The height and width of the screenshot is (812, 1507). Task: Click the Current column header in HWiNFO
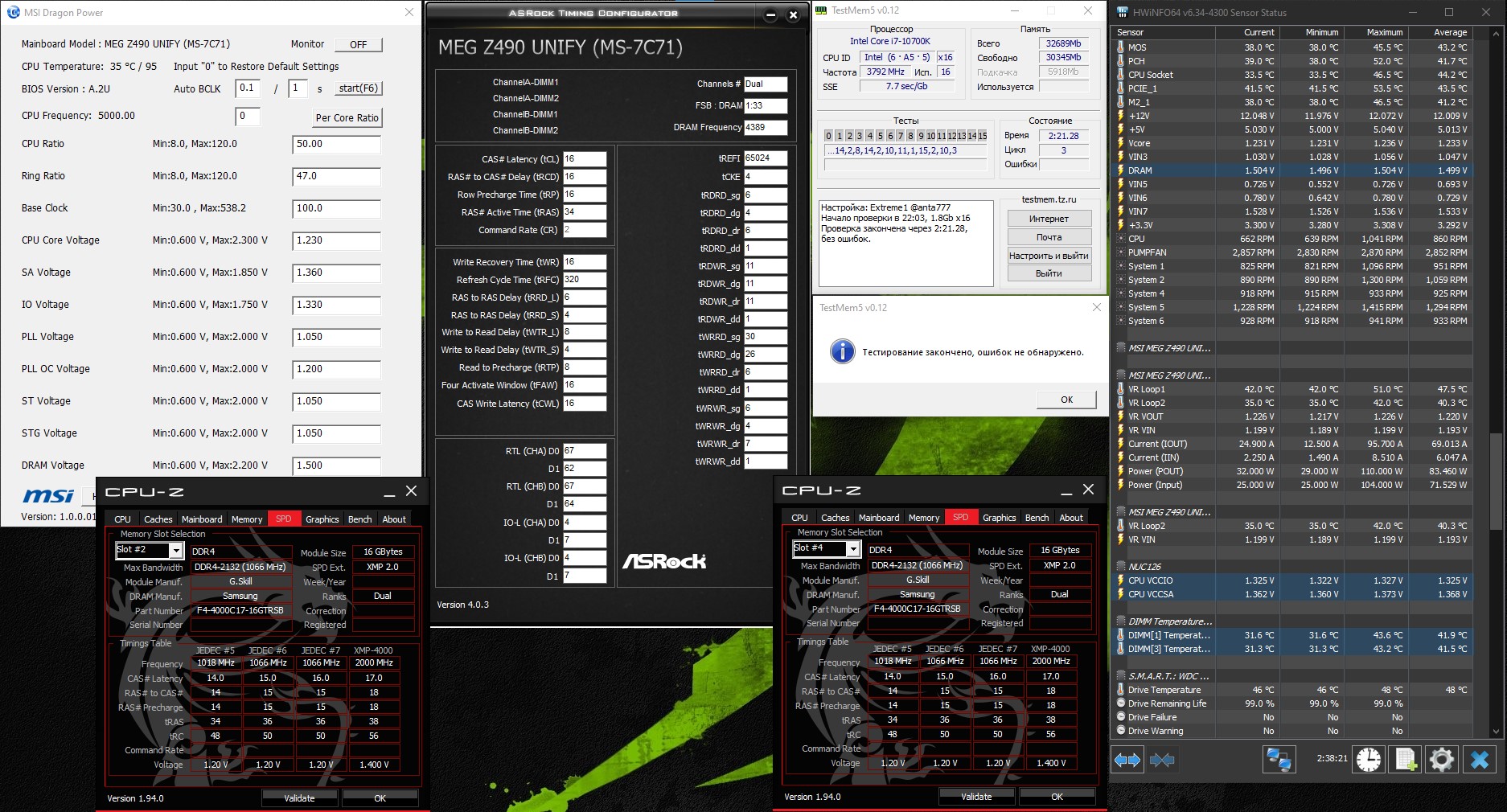click(x=1247, y=33)
